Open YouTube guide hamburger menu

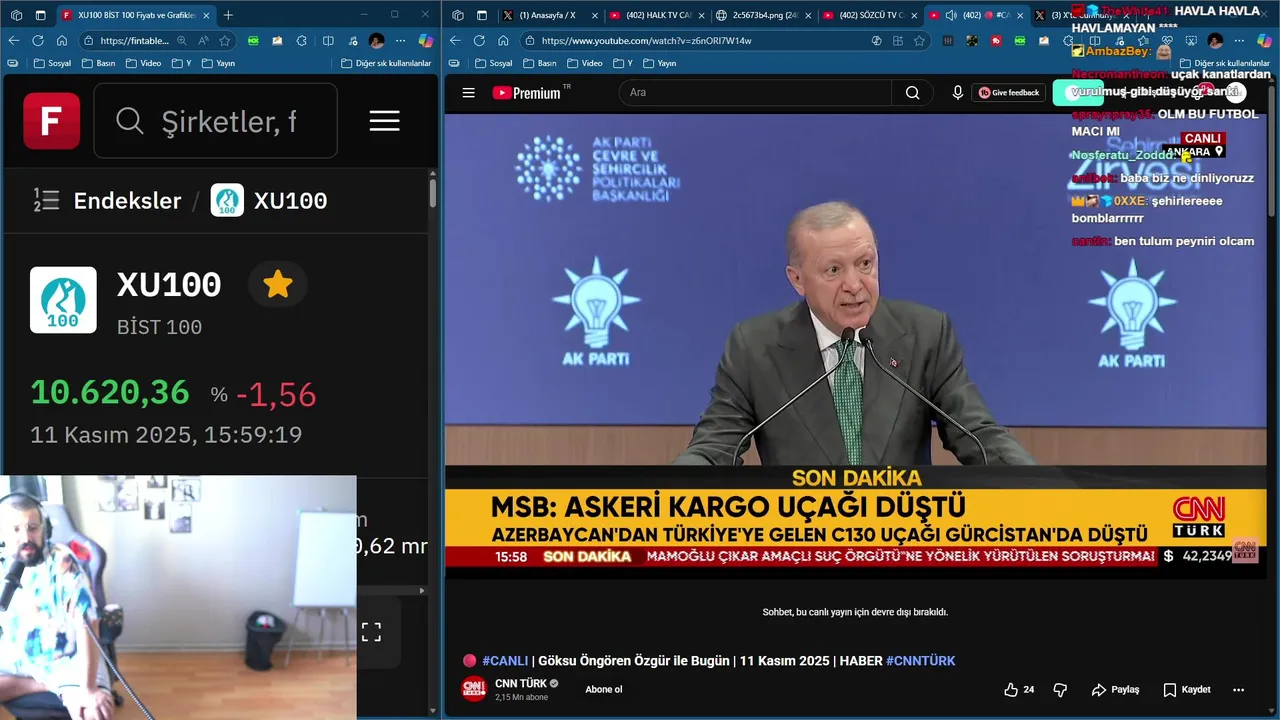coord(468,93)
